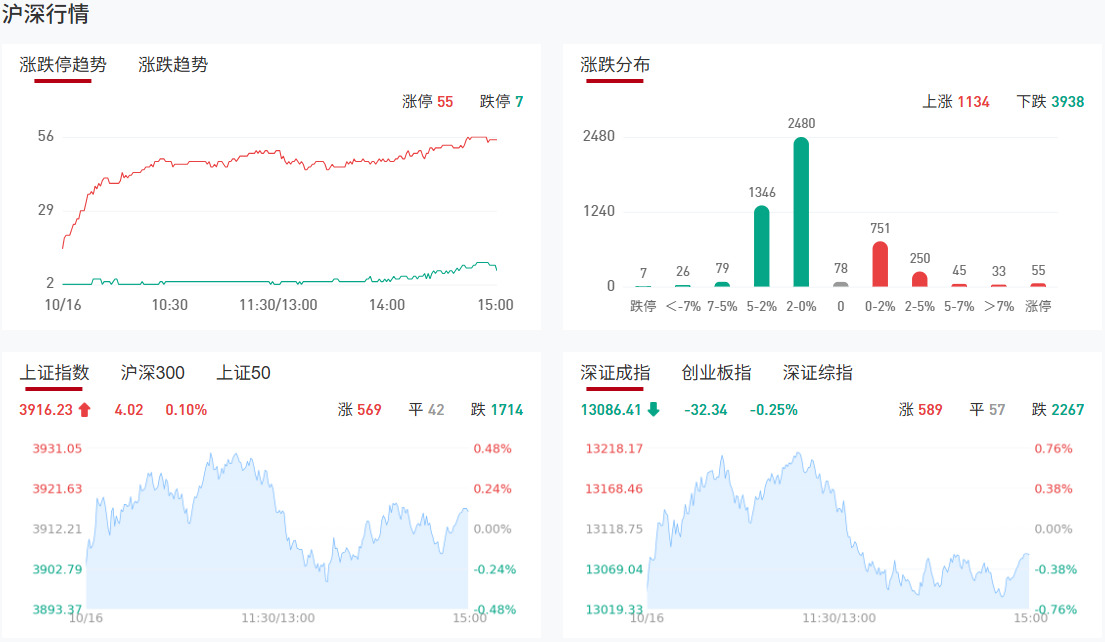Click the 涨停 55 legend label
Image resolution: width=1105 pixels, height=642 pixels.
[427, 102]
